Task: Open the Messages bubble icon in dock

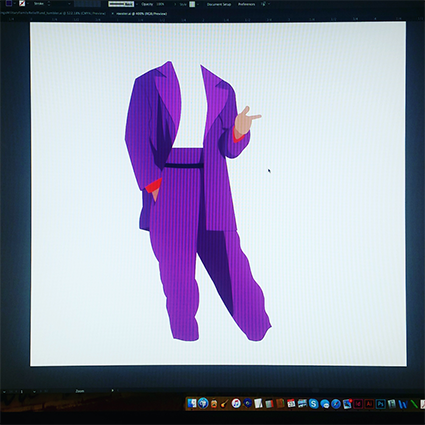Action: 325,404
